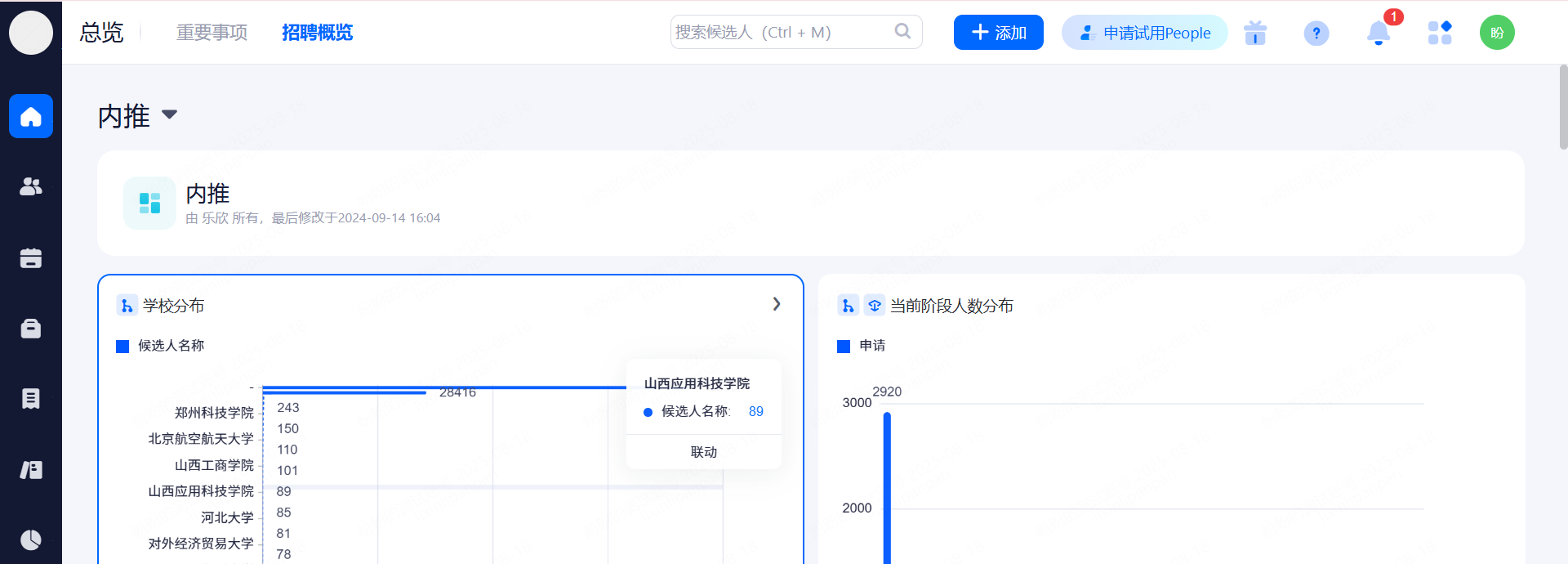Viewport: 1568px width, 564px height.
Task: Open the app grid switcher icon
Action: tap(1440, 33)
